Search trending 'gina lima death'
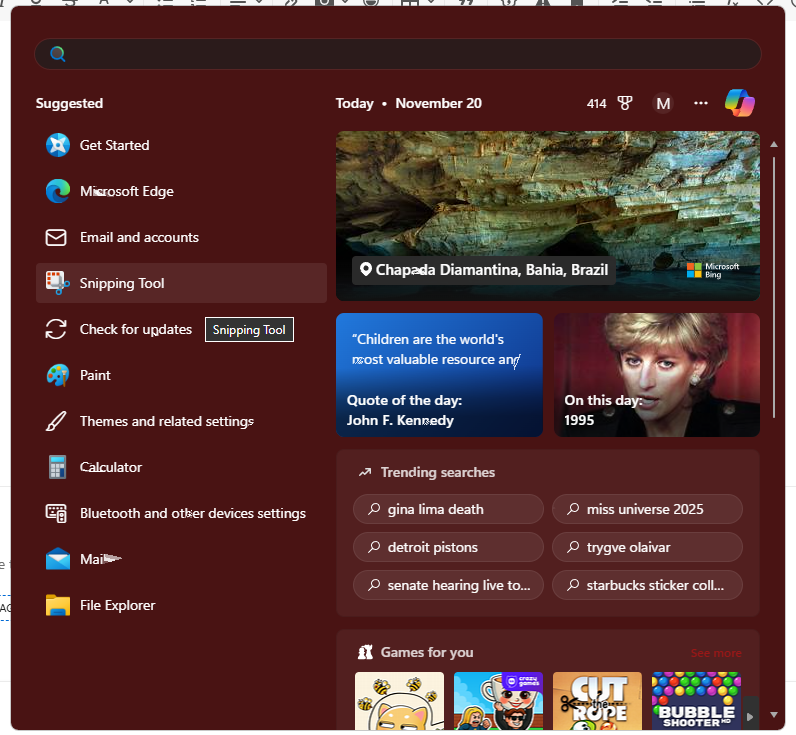 point(448,509)
